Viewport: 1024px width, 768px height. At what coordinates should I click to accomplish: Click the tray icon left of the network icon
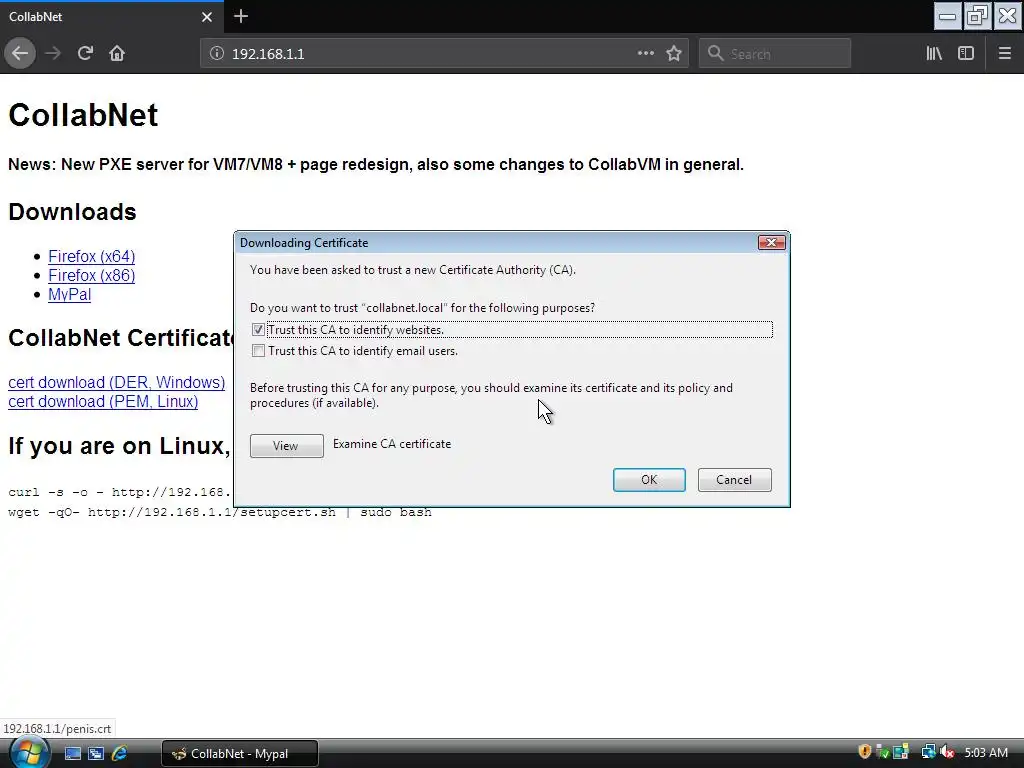pos(901,752)
